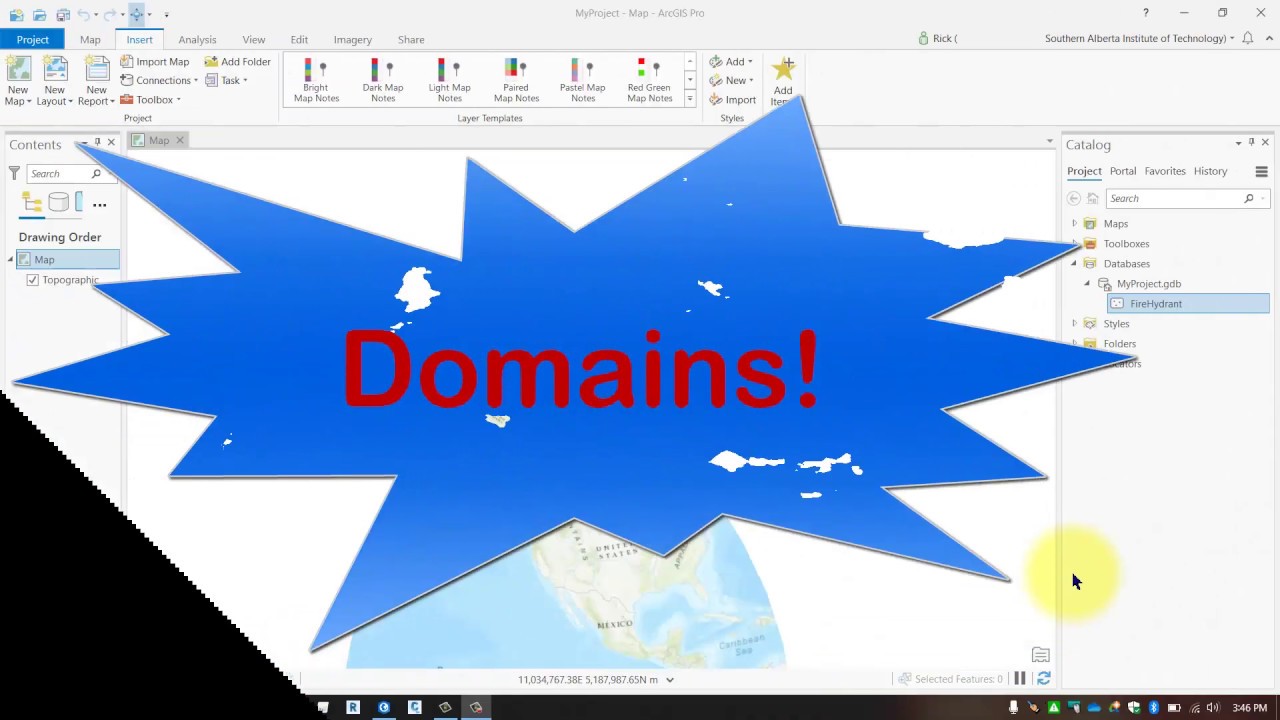
Task: Expand the Layer Templates gallery
Action: click(x=689, y=99)
